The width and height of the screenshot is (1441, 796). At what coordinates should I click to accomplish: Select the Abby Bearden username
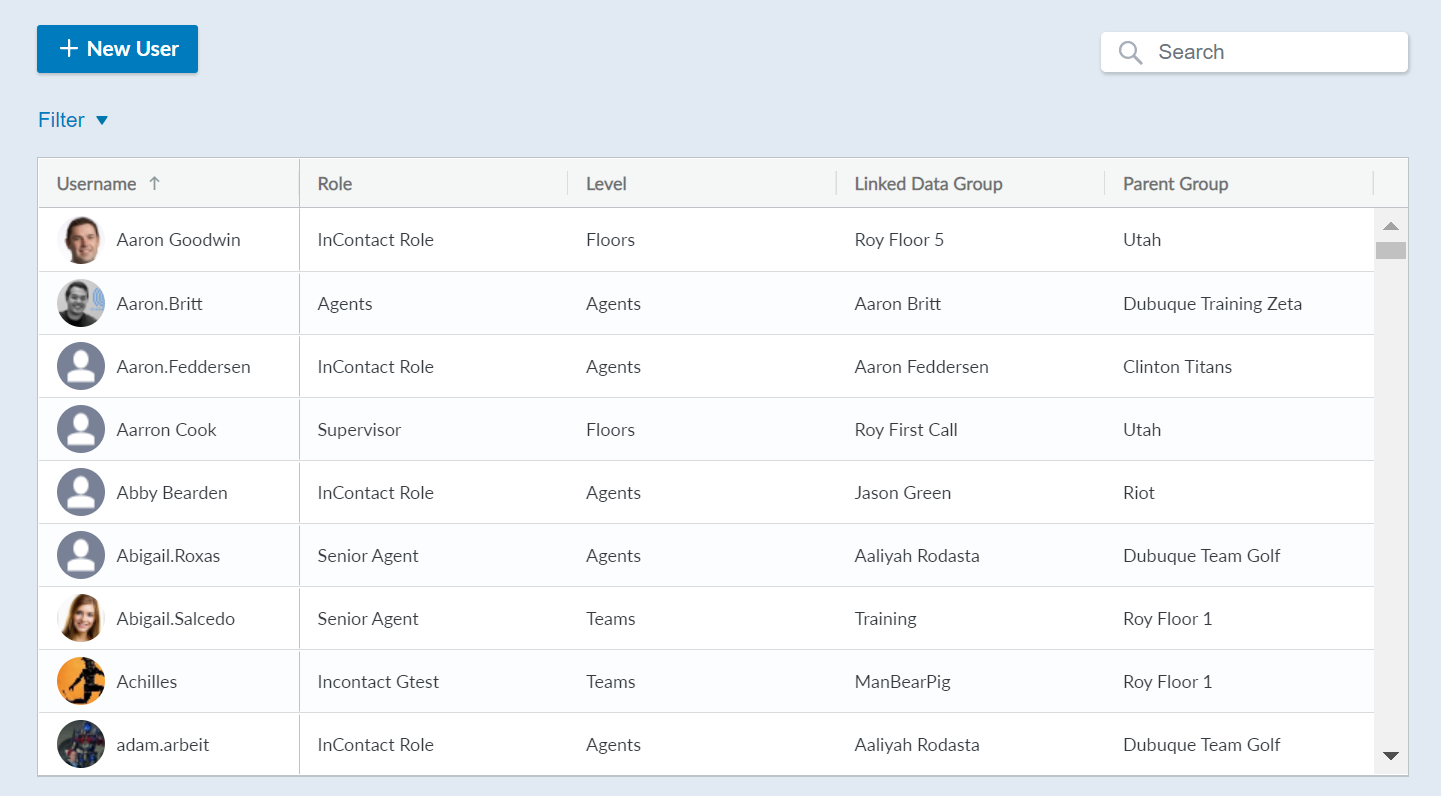click(172, 493)
